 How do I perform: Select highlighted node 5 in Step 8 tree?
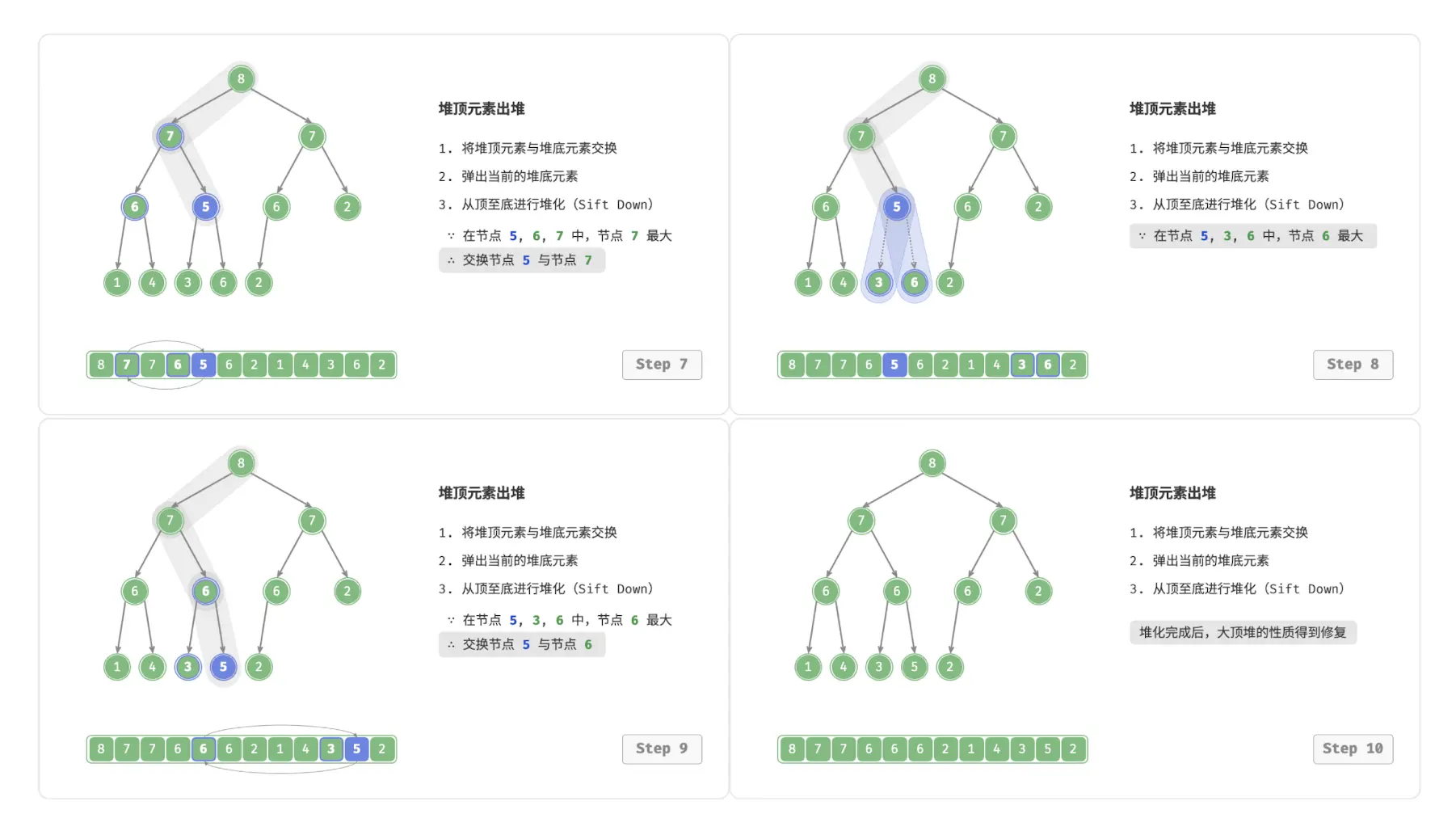pos(896,207)
